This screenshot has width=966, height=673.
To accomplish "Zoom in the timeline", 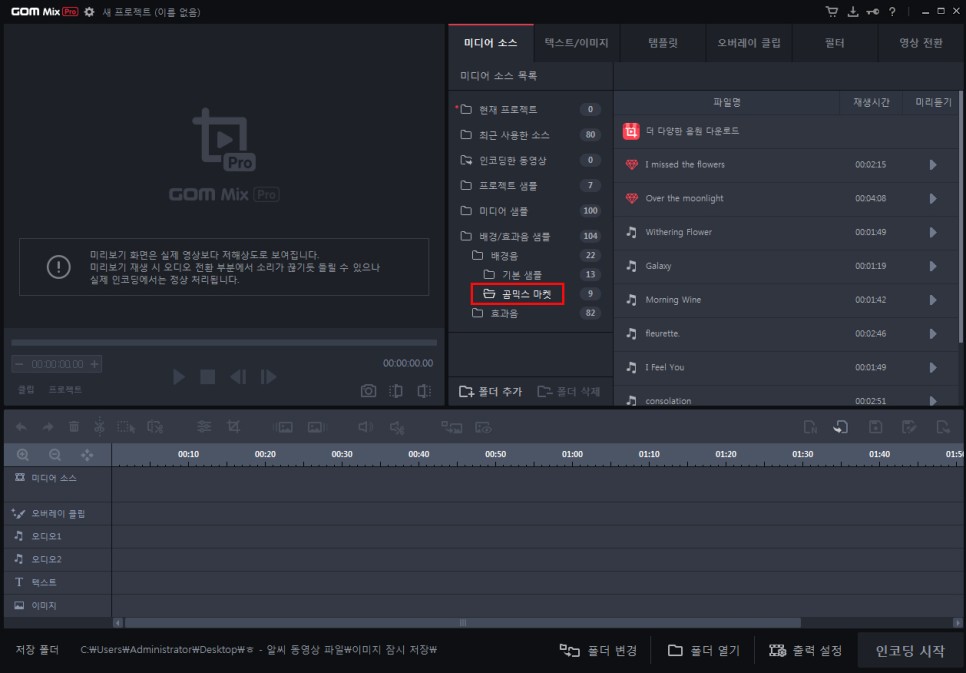I will point(23,455).
